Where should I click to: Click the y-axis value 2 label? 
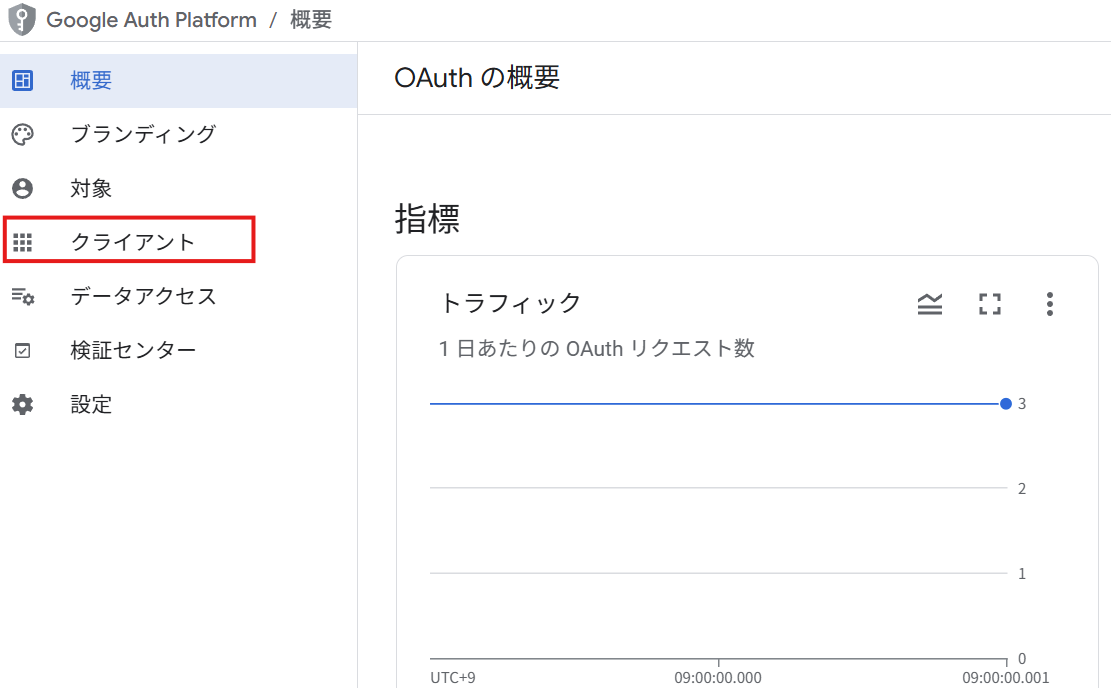tap(1022, 488)
